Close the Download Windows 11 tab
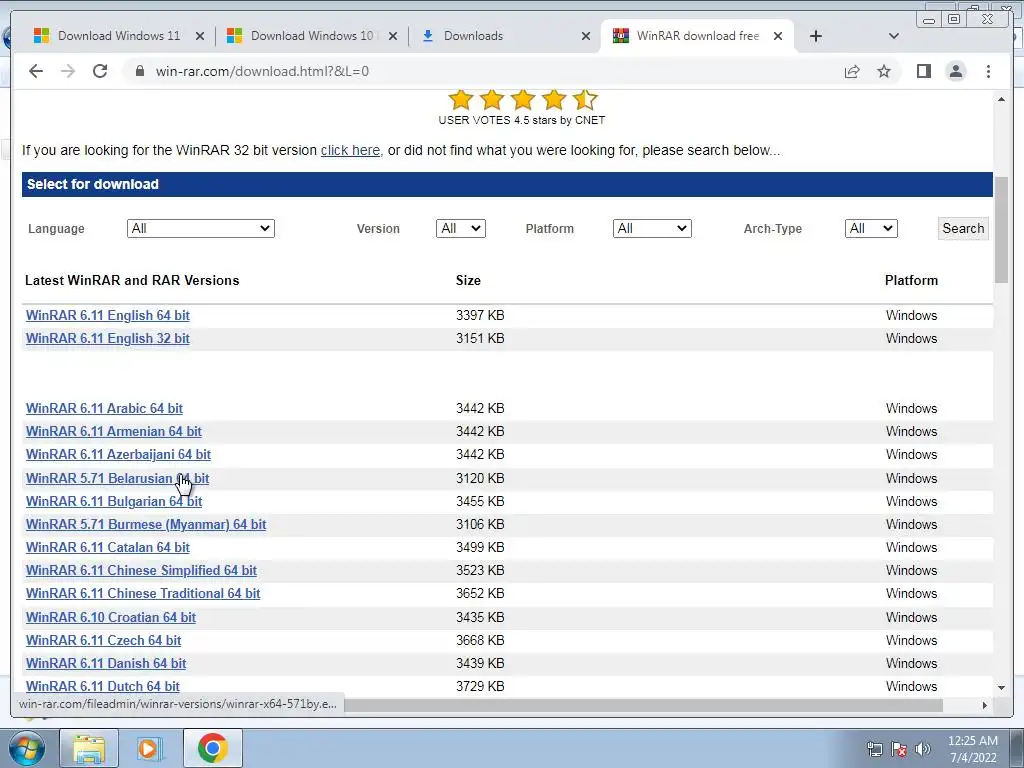Screen dimensions: 1024x768 pyautogui.click(x=200, y=36)
